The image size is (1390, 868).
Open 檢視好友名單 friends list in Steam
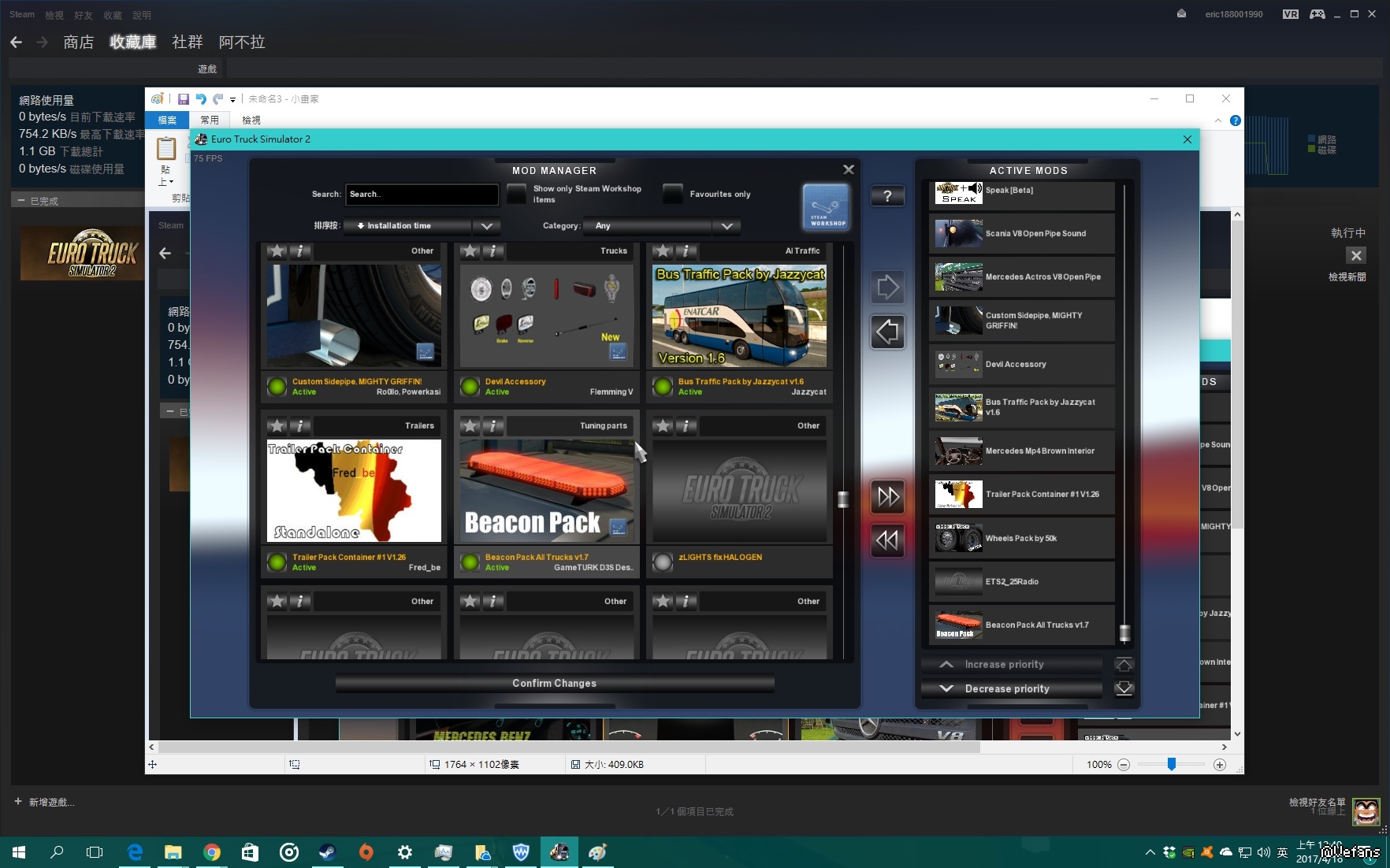1318,802
